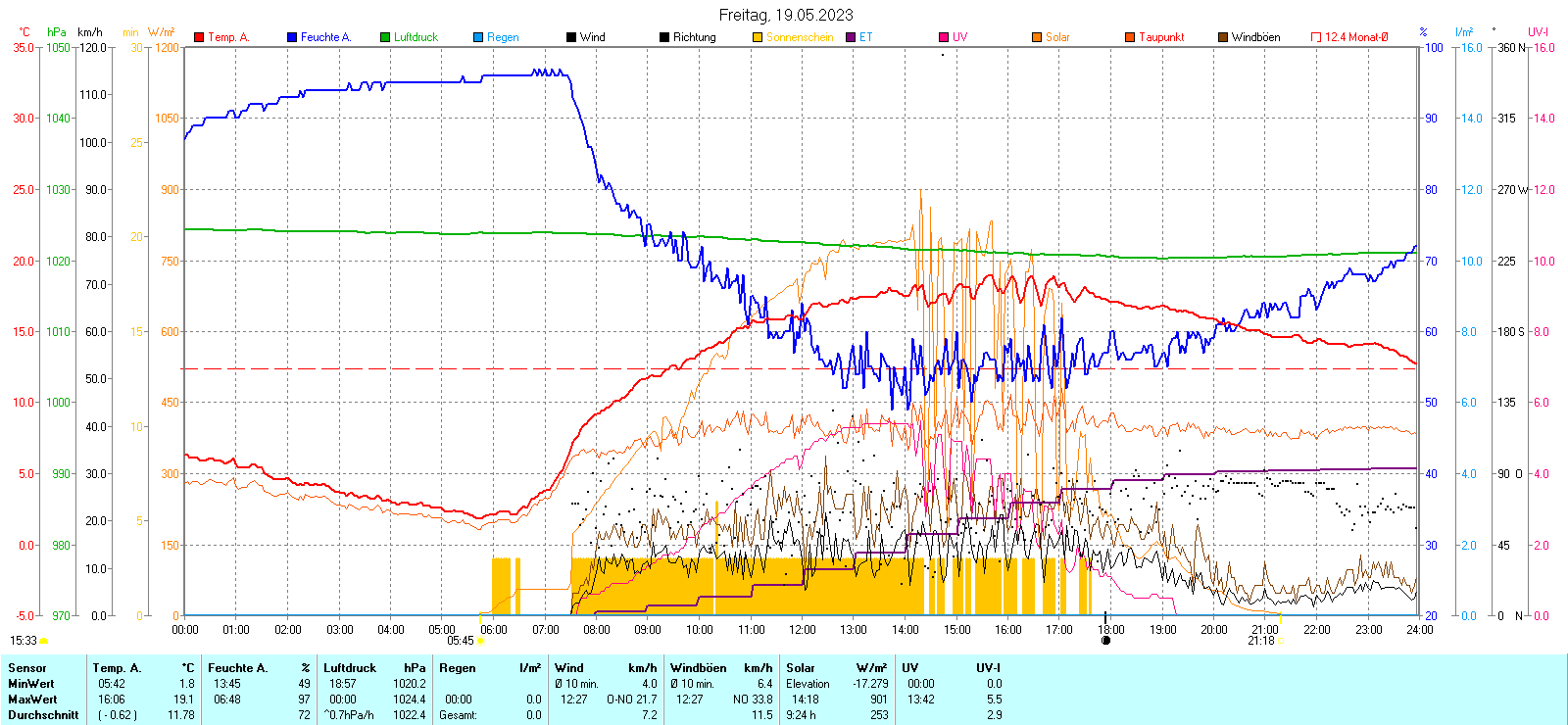Click the sunrise marker next to 05:45
The image size is (1568, 725).
tap(480, 641)
